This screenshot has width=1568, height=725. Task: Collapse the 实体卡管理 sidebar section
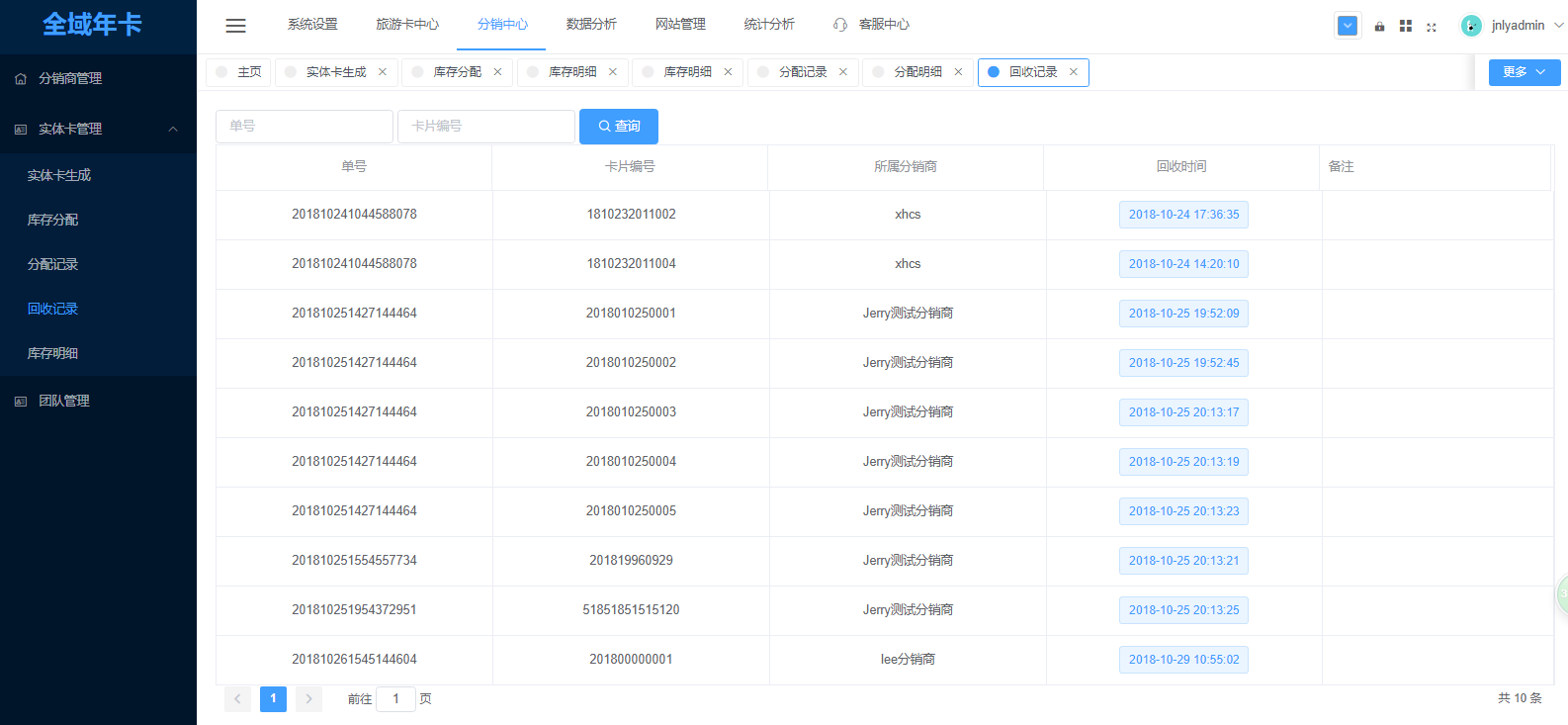pyautogui.click(x=173, y=130)
